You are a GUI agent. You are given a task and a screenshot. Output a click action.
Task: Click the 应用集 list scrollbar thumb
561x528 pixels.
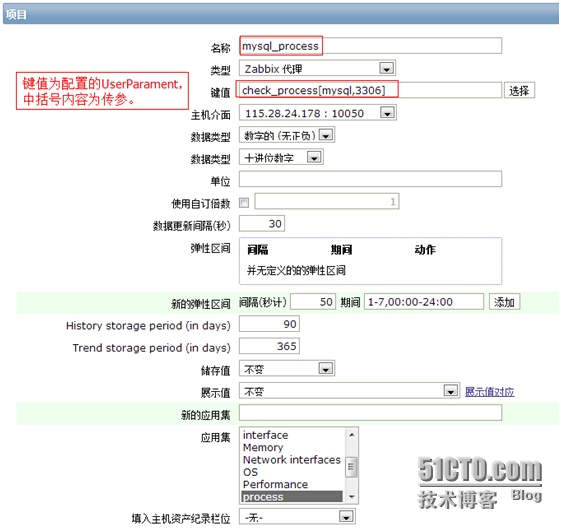351,467
